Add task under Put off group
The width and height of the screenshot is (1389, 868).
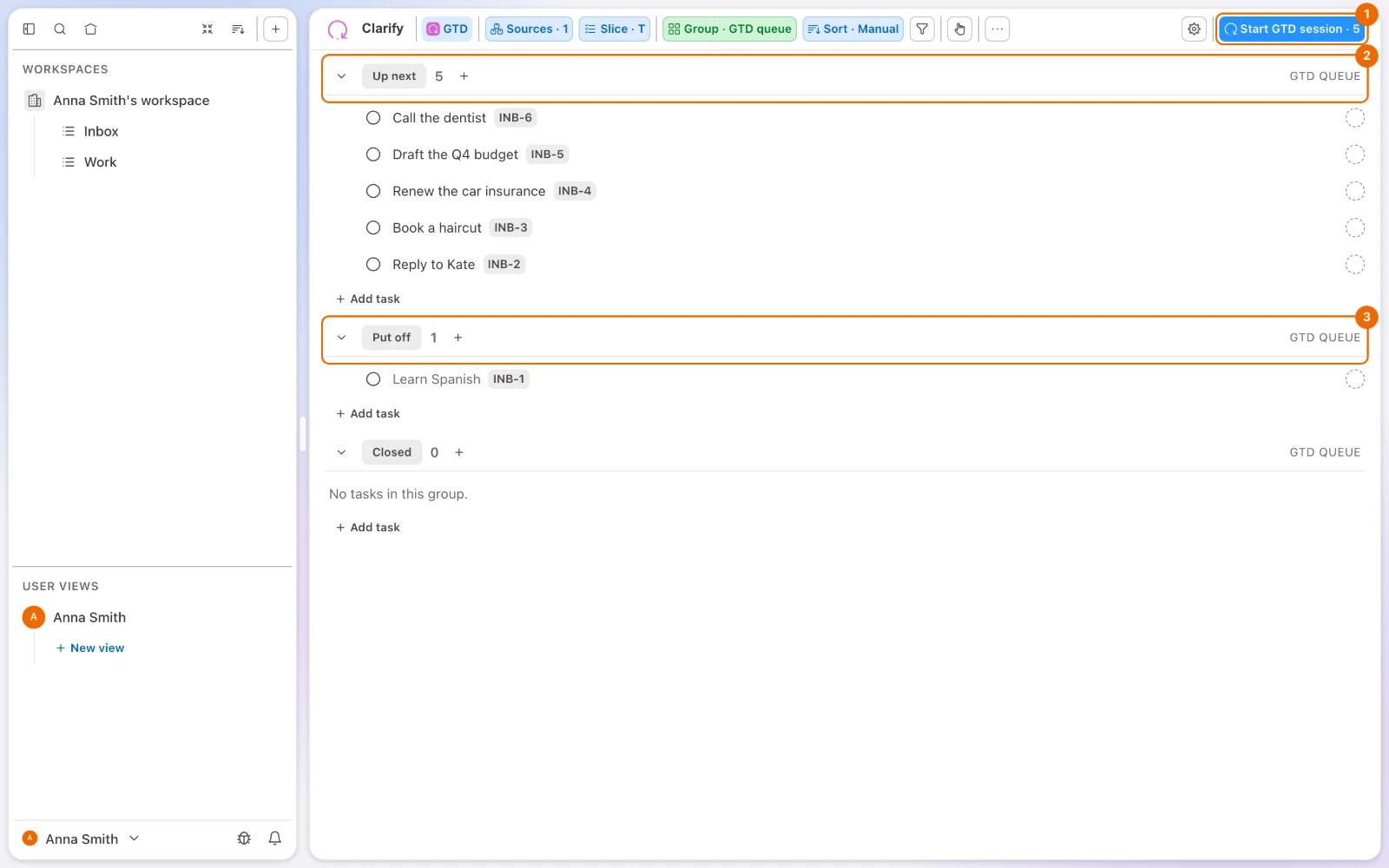[x=368, y=414]
